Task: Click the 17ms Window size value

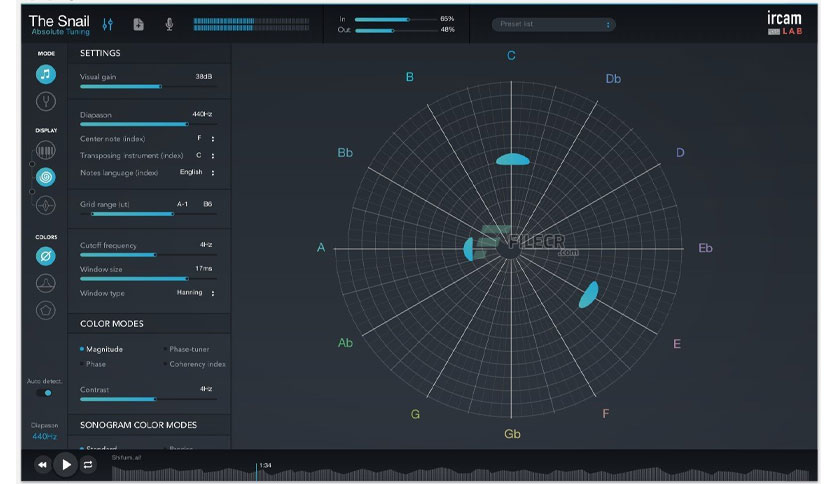Action: tap(204, 269)
